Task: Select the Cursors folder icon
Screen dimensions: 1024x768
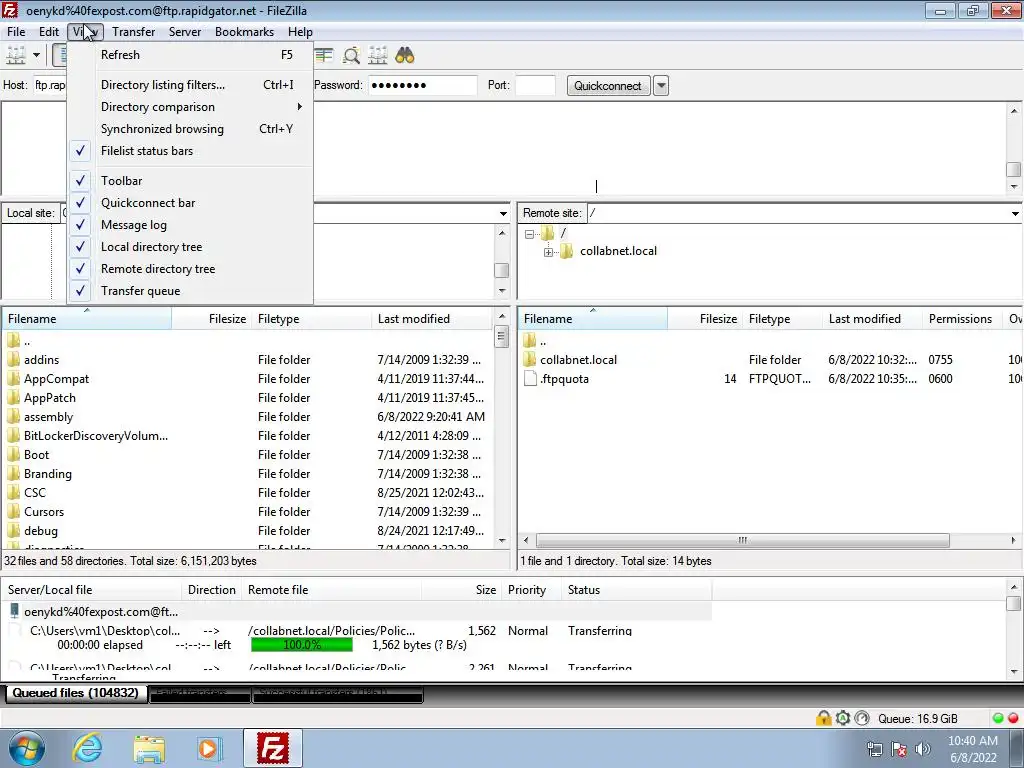Action: [13, 511]
